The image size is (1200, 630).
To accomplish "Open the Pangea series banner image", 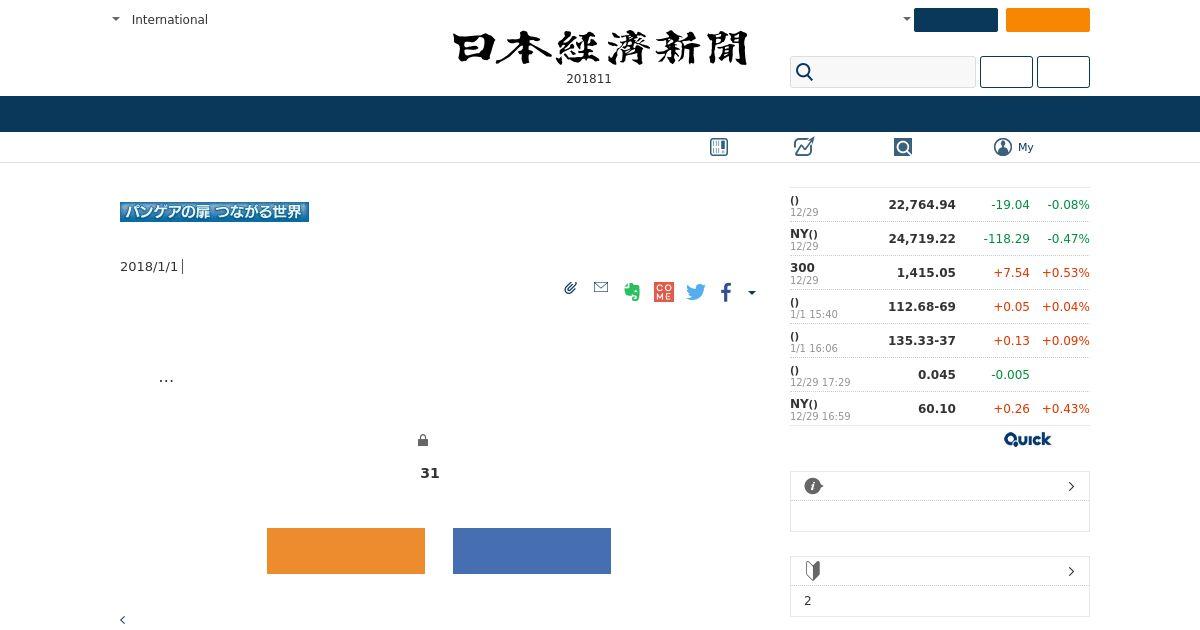I will [x=214, y=212].
